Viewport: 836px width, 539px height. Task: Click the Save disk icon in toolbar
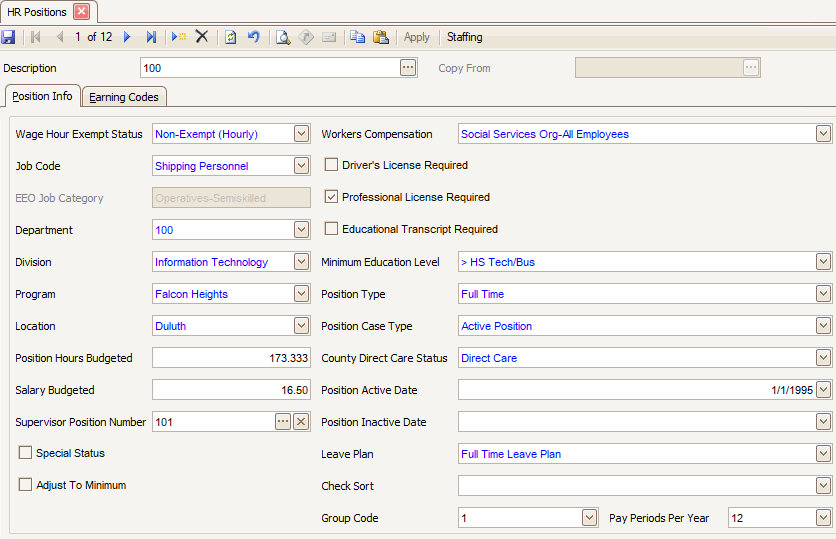pos(9,37)
